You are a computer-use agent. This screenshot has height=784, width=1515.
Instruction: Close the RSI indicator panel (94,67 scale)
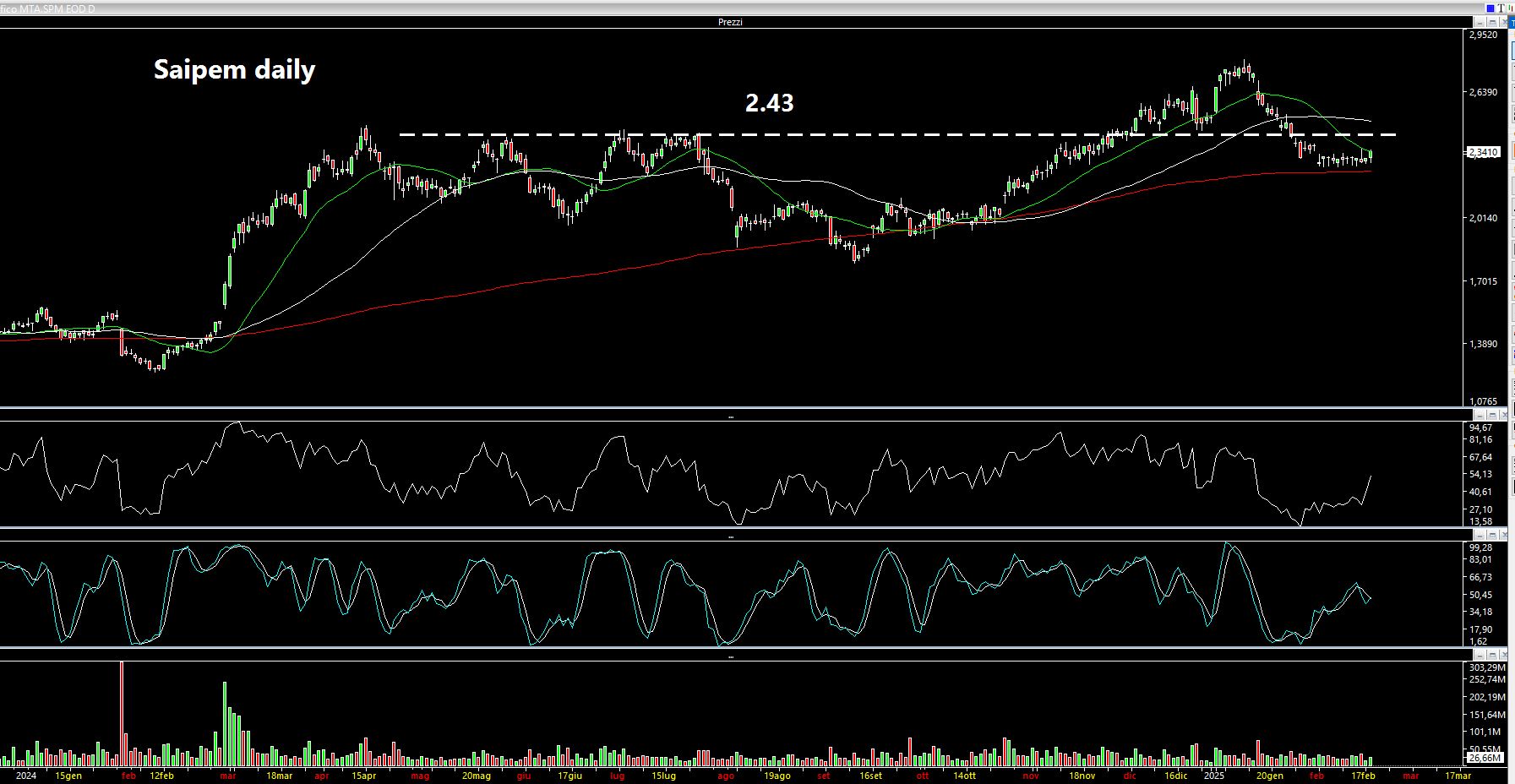tap(1504, 415)
